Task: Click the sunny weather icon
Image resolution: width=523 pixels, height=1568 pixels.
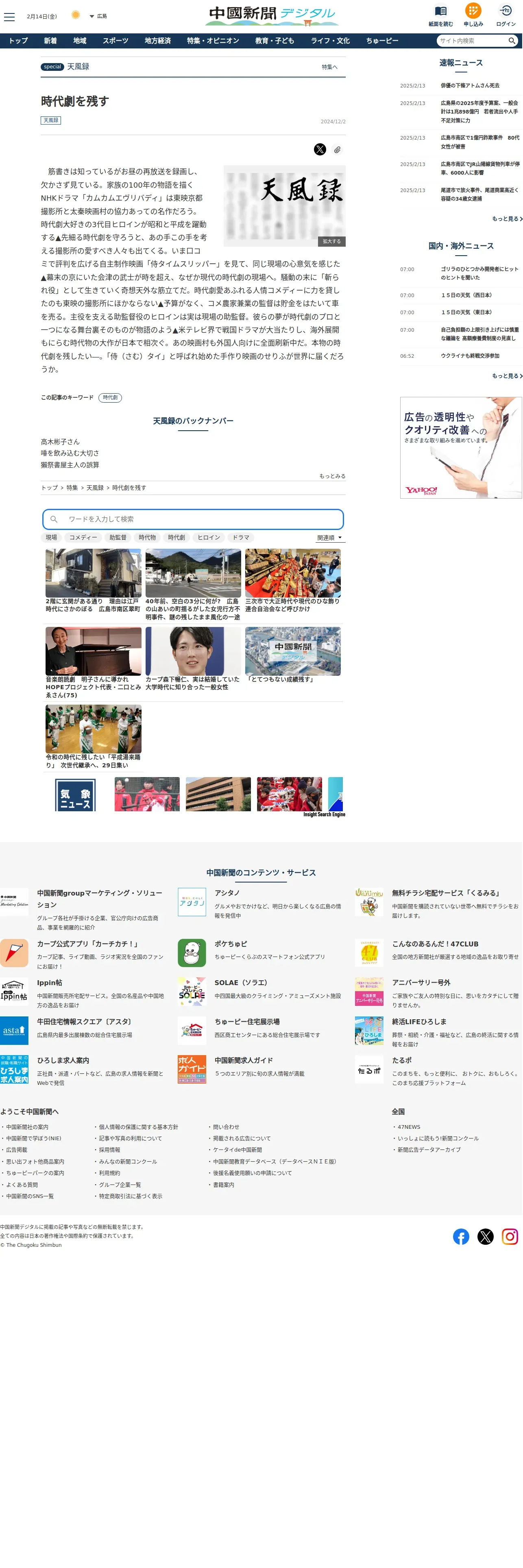Action: (x=75, y=15)
